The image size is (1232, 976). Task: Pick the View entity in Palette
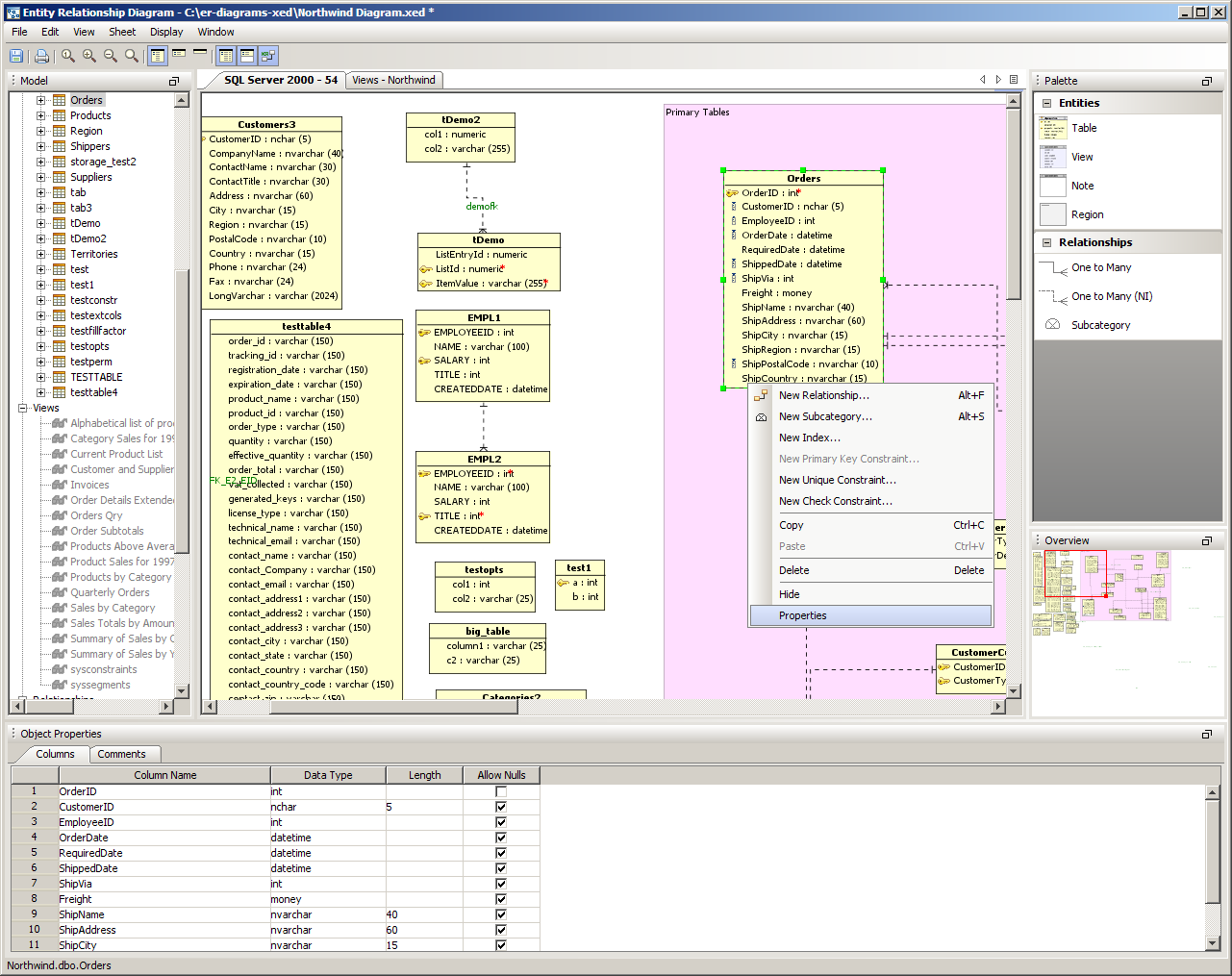pos(1082,157)
